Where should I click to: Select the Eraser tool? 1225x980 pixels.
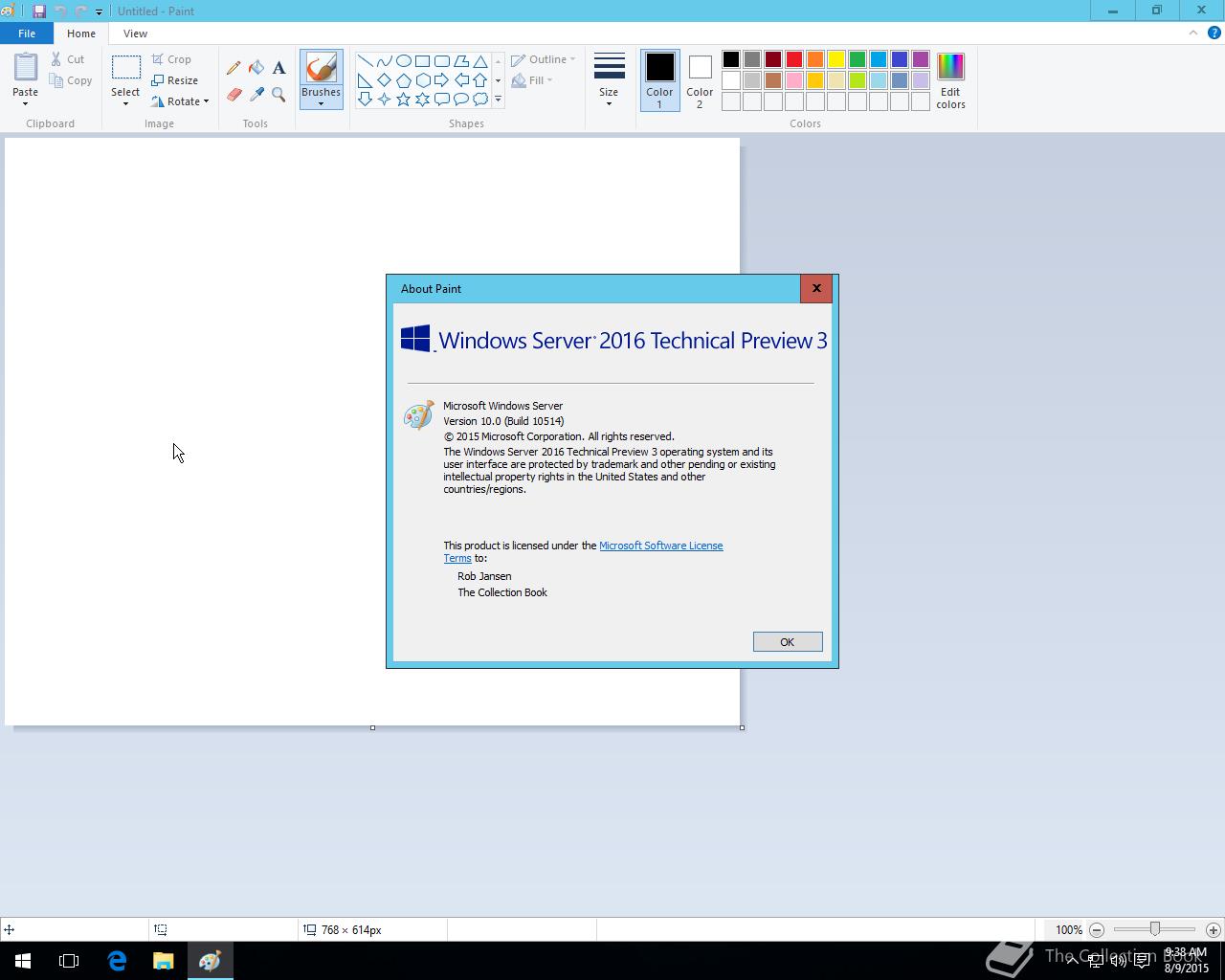click(234, 95)
